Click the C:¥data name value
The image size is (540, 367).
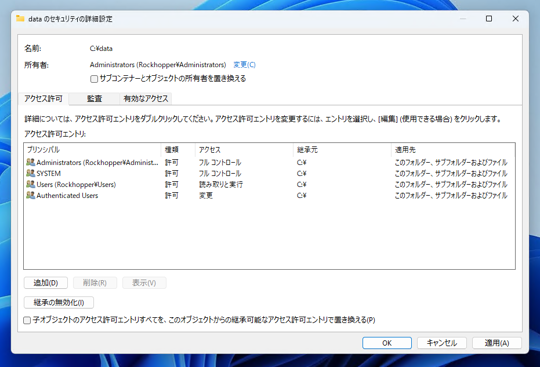click(101, 49)
